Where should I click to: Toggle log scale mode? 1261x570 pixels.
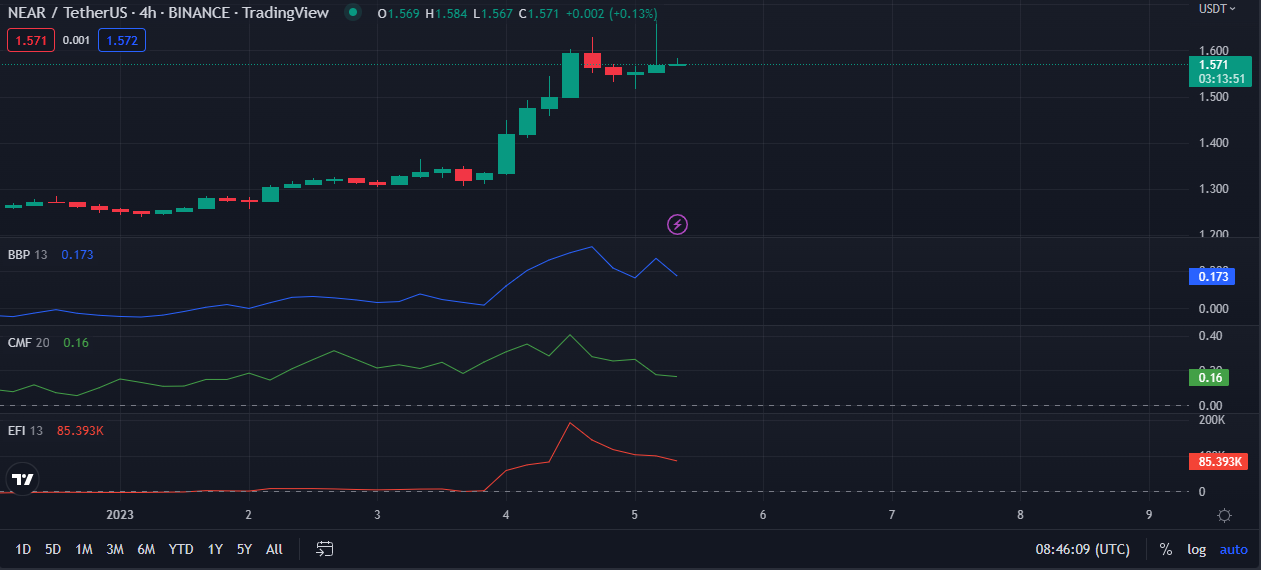click(1196, 549)
